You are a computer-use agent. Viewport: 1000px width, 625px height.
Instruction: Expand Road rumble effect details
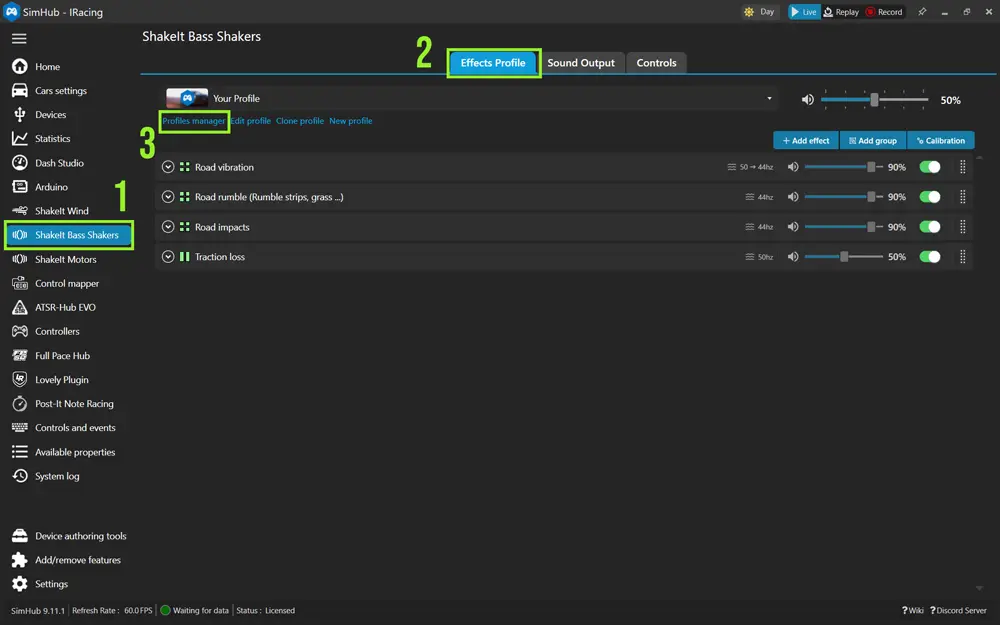click(168, 197)
